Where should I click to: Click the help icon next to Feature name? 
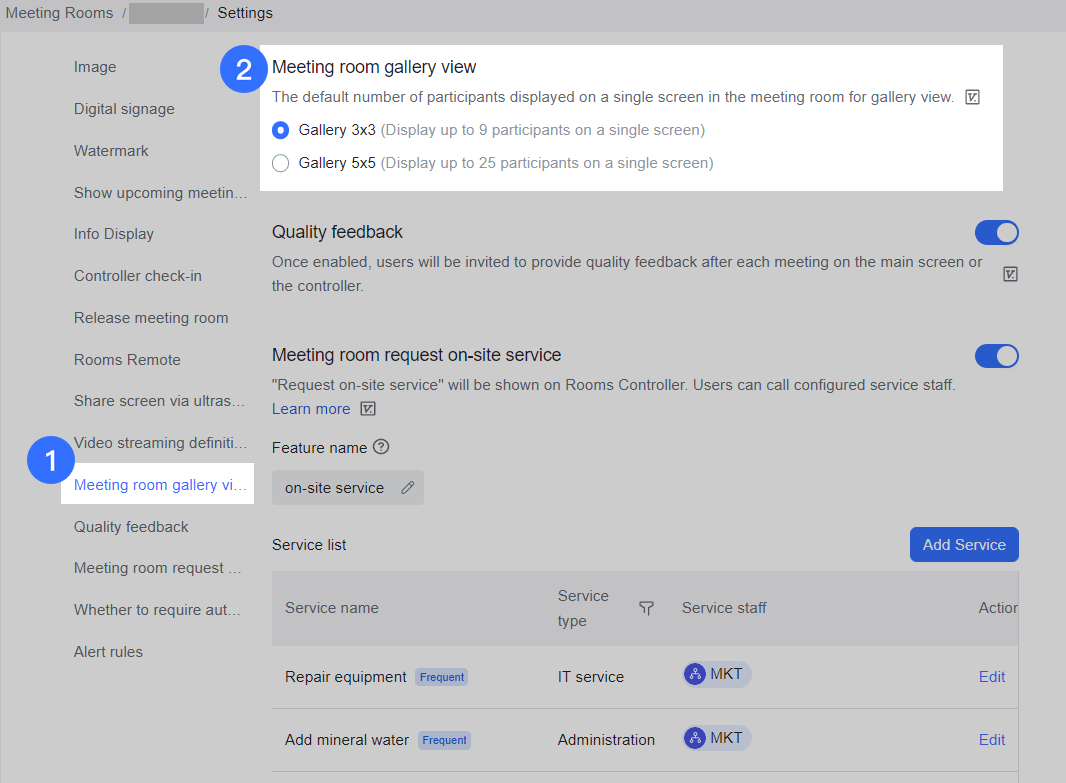pyautogui.click(x=381, y=447)
